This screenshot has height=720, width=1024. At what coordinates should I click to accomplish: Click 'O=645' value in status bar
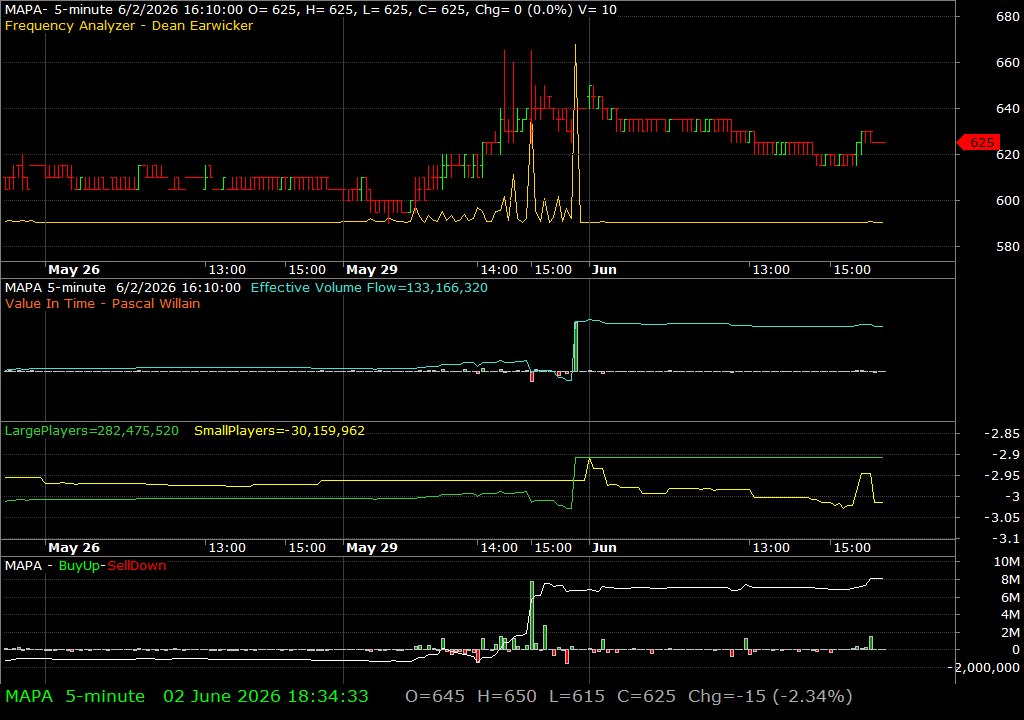pos(435,696)
